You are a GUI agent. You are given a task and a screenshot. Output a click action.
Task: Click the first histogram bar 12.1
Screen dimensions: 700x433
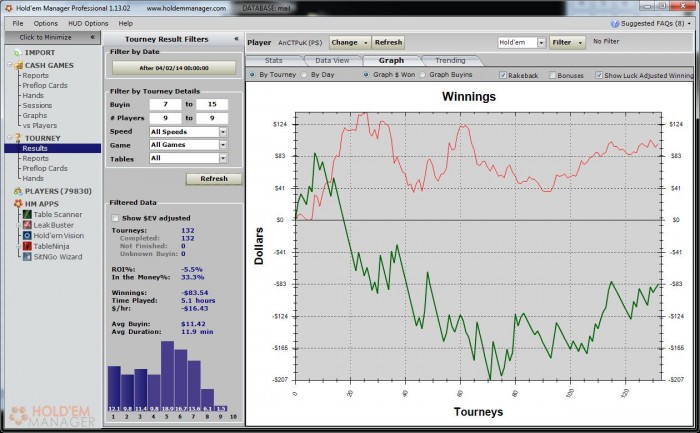(114, 388)
